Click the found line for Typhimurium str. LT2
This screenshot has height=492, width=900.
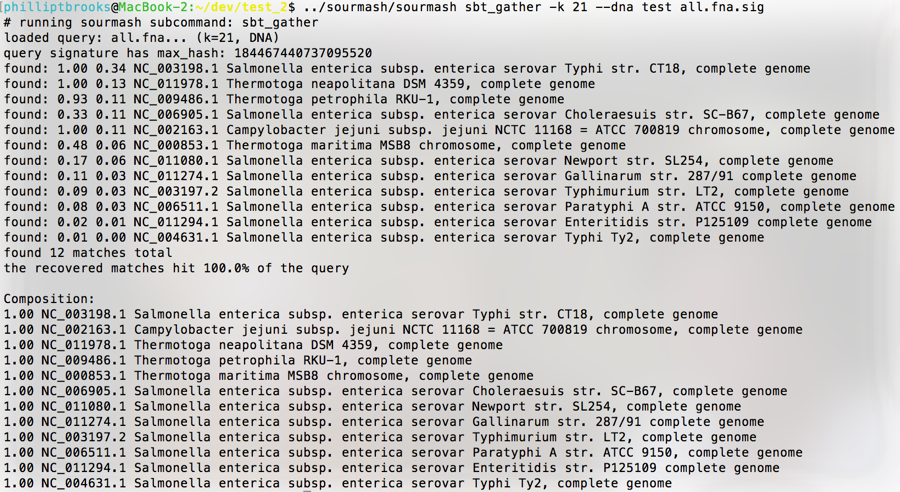tap(426, 192)
